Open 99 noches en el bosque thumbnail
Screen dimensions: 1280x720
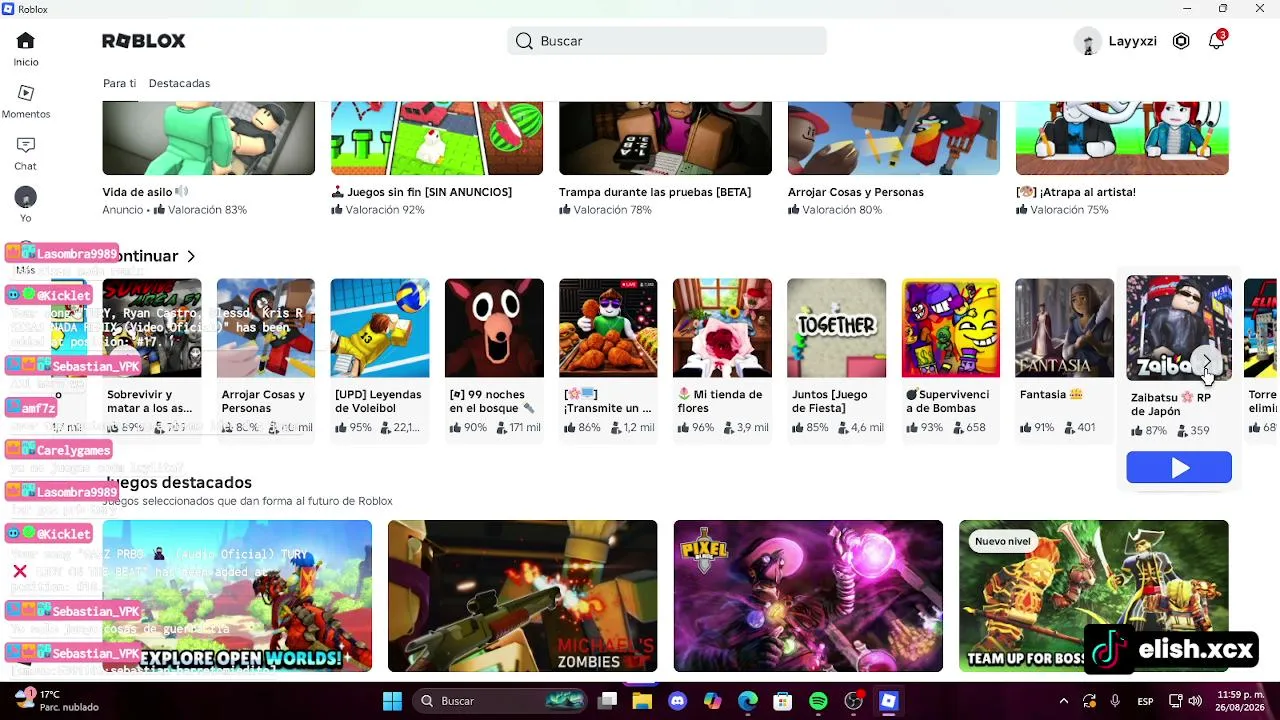(494, 328)
